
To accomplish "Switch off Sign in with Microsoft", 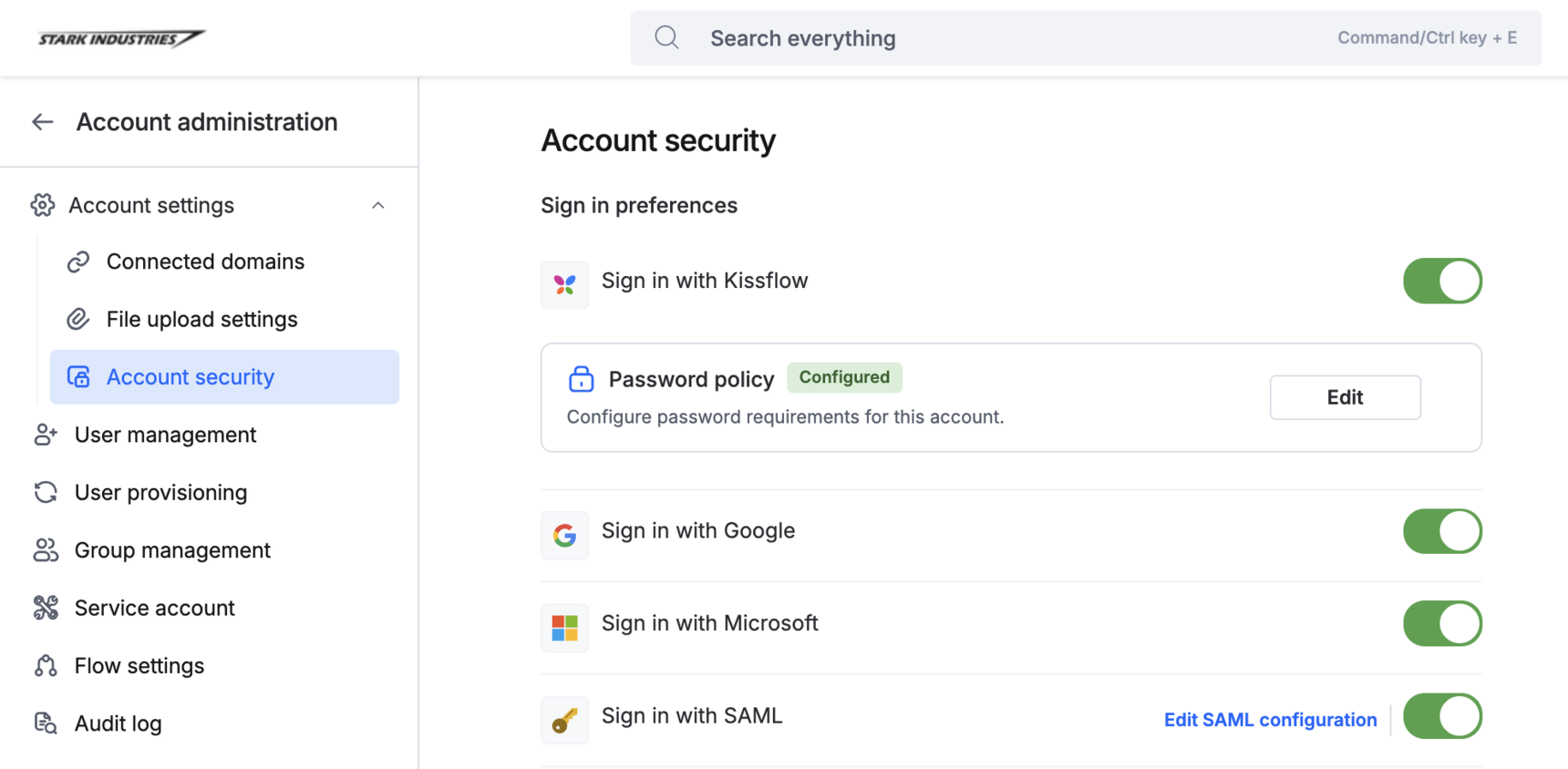I will click(x=1442, y=623).
